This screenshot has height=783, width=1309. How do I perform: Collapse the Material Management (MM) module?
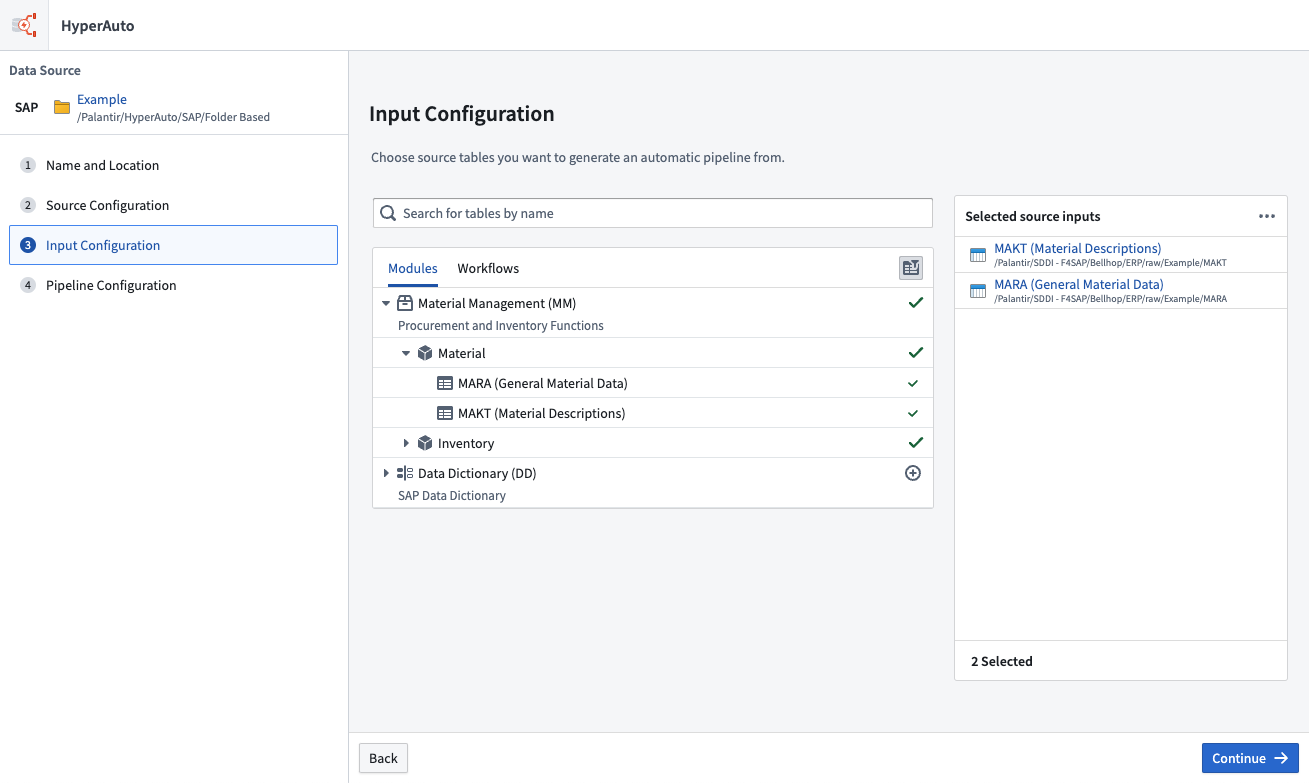click(x=386, y=303)
